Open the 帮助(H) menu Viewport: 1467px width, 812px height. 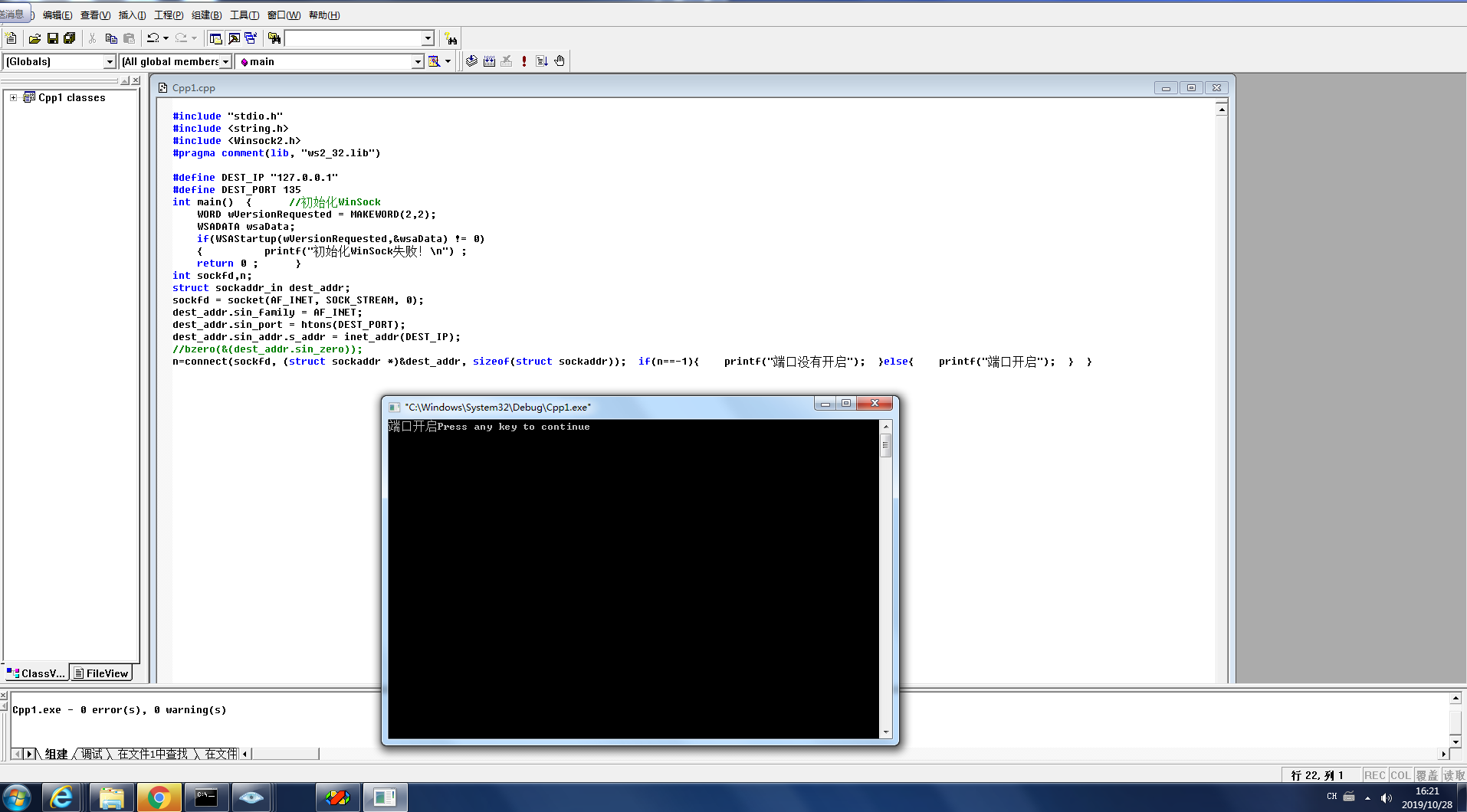pyautogui.click(x=324, y=15)
